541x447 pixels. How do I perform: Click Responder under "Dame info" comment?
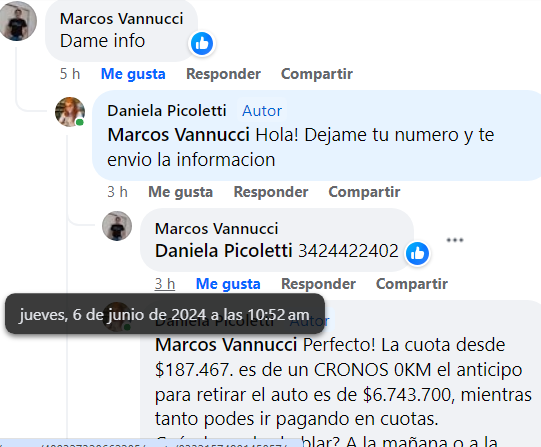click(x=224, y=74)
